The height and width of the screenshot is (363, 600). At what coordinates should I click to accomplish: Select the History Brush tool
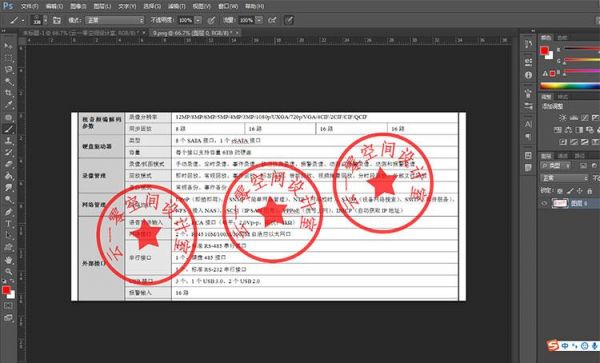pyautogui.click(x=8, y=153)
